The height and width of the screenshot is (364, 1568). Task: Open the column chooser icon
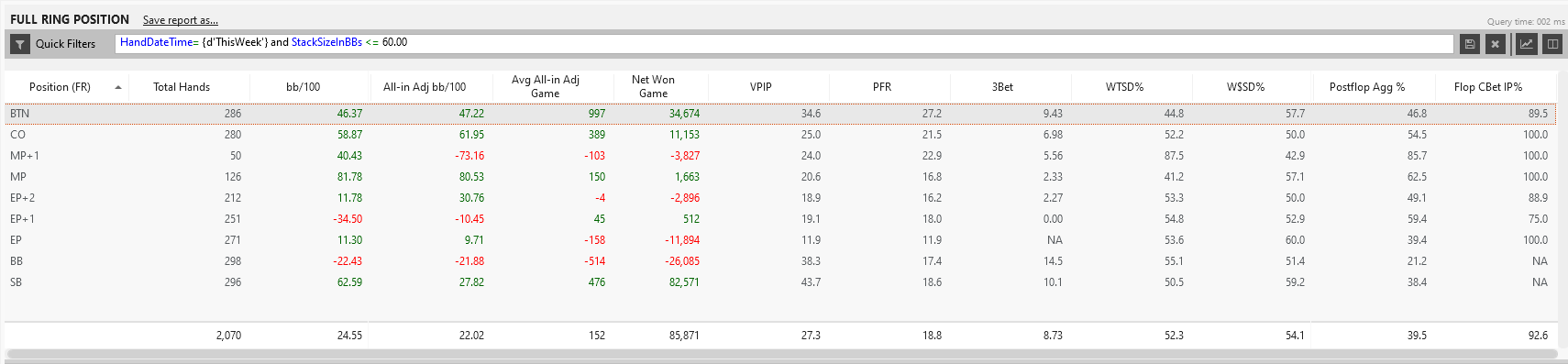(1552, 44)
